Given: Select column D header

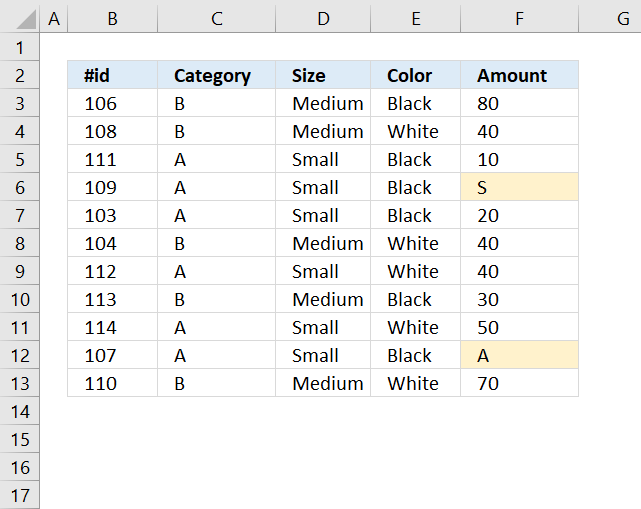Looking at the screenshot, I should [x=323, y=18].
